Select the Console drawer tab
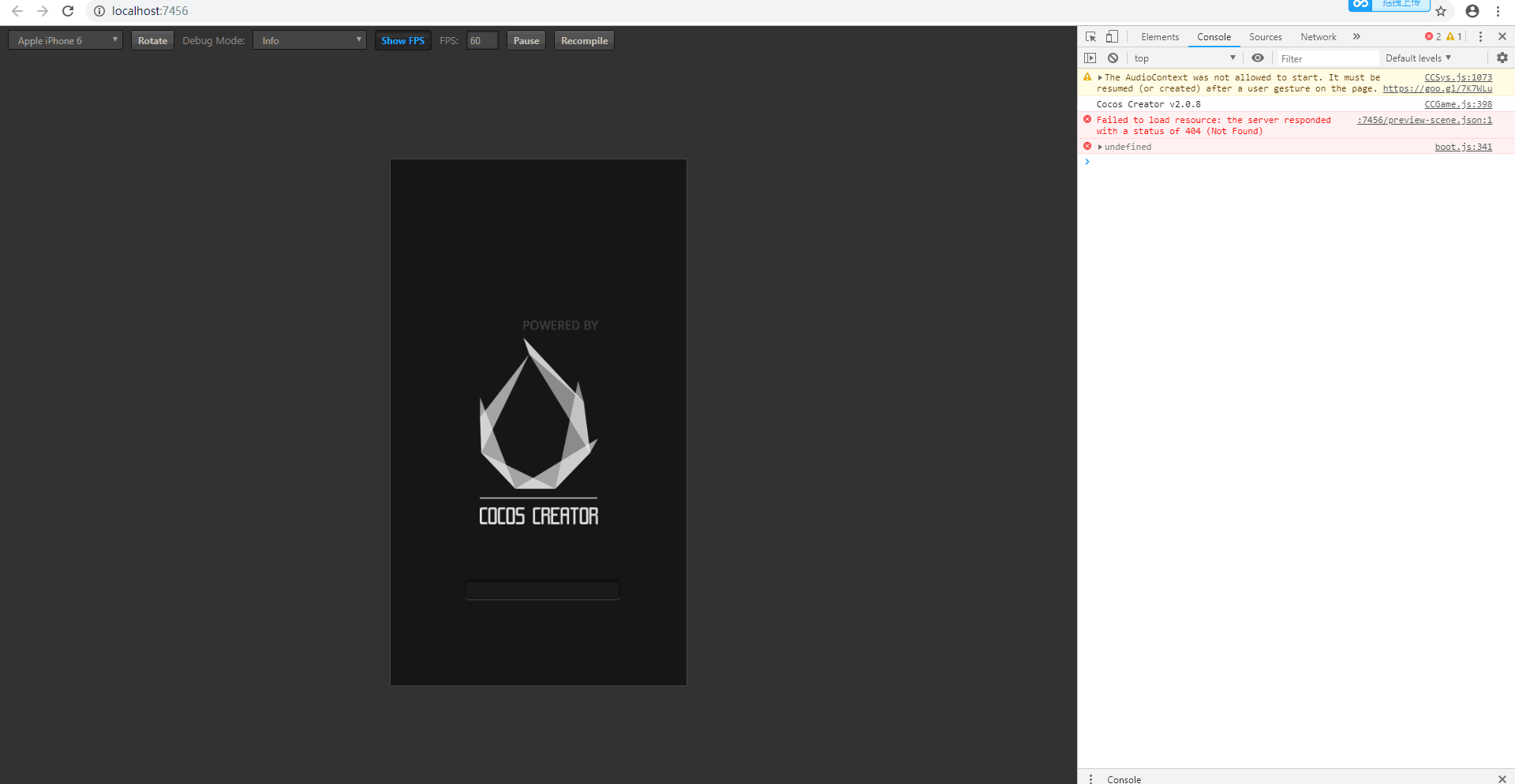This screenshot has height=784, width=1515. click(1124, 779)
